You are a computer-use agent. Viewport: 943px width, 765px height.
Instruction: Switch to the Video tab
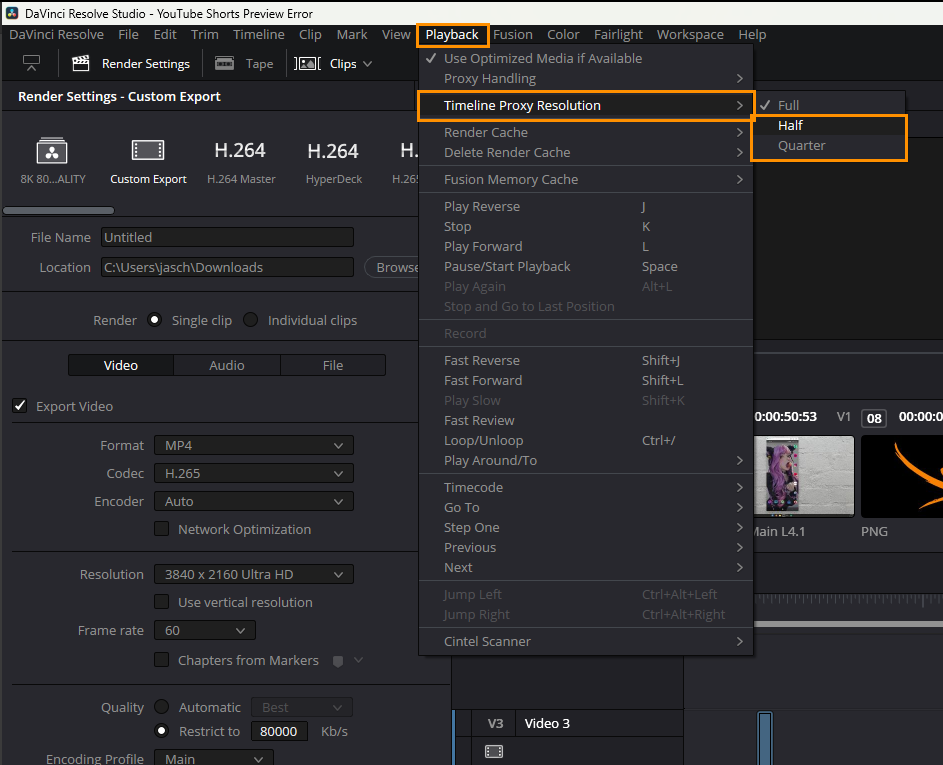tap(121, 365)
